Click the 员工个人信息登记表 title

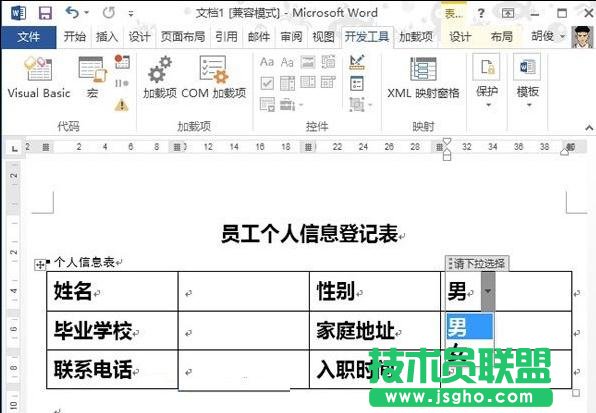pyautogui.click(x=310, y=234)
